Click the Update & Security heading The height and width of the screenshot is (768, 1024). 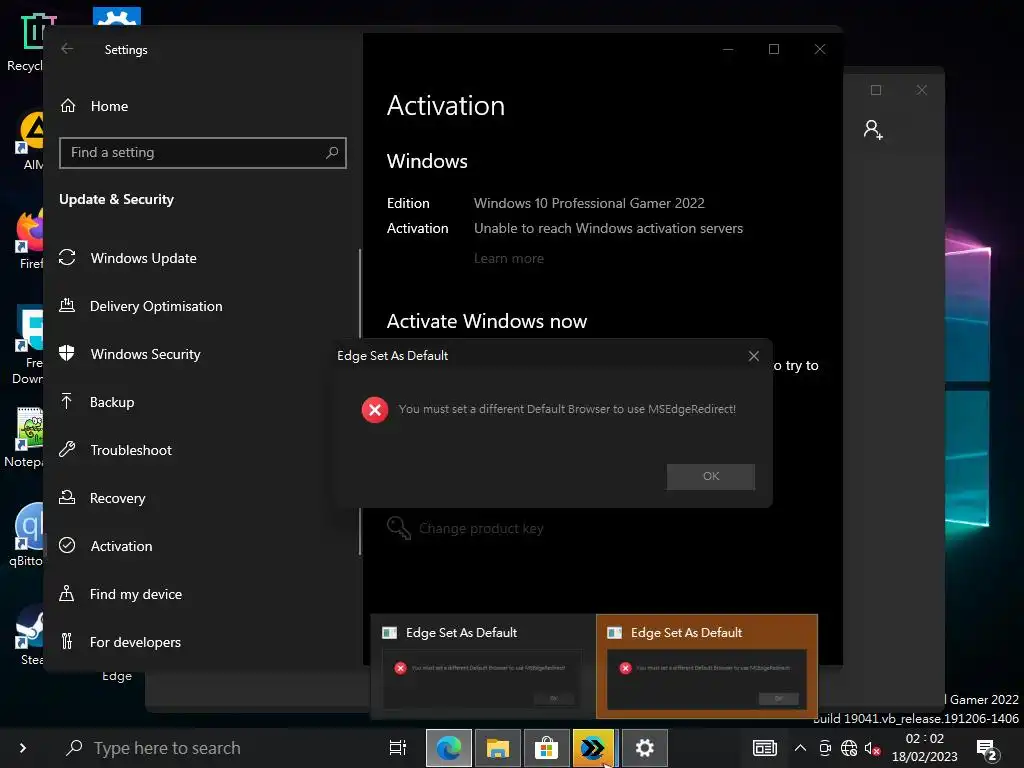pyautogui.click(x=116, y=199)
